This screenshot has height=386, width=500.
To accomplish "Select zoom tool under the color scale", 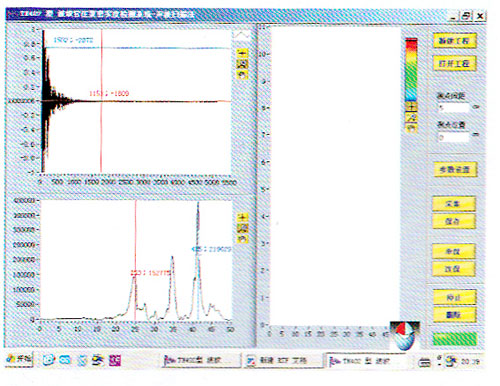I will pos(412,117).
